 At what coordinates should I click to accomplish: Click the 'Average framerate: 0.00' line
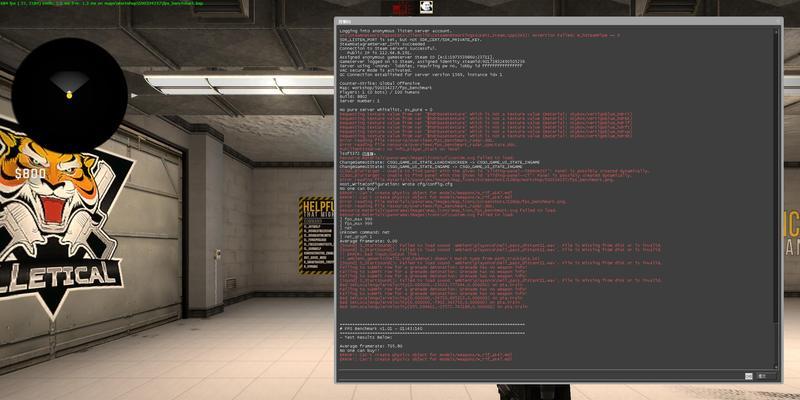coord(368,241)
